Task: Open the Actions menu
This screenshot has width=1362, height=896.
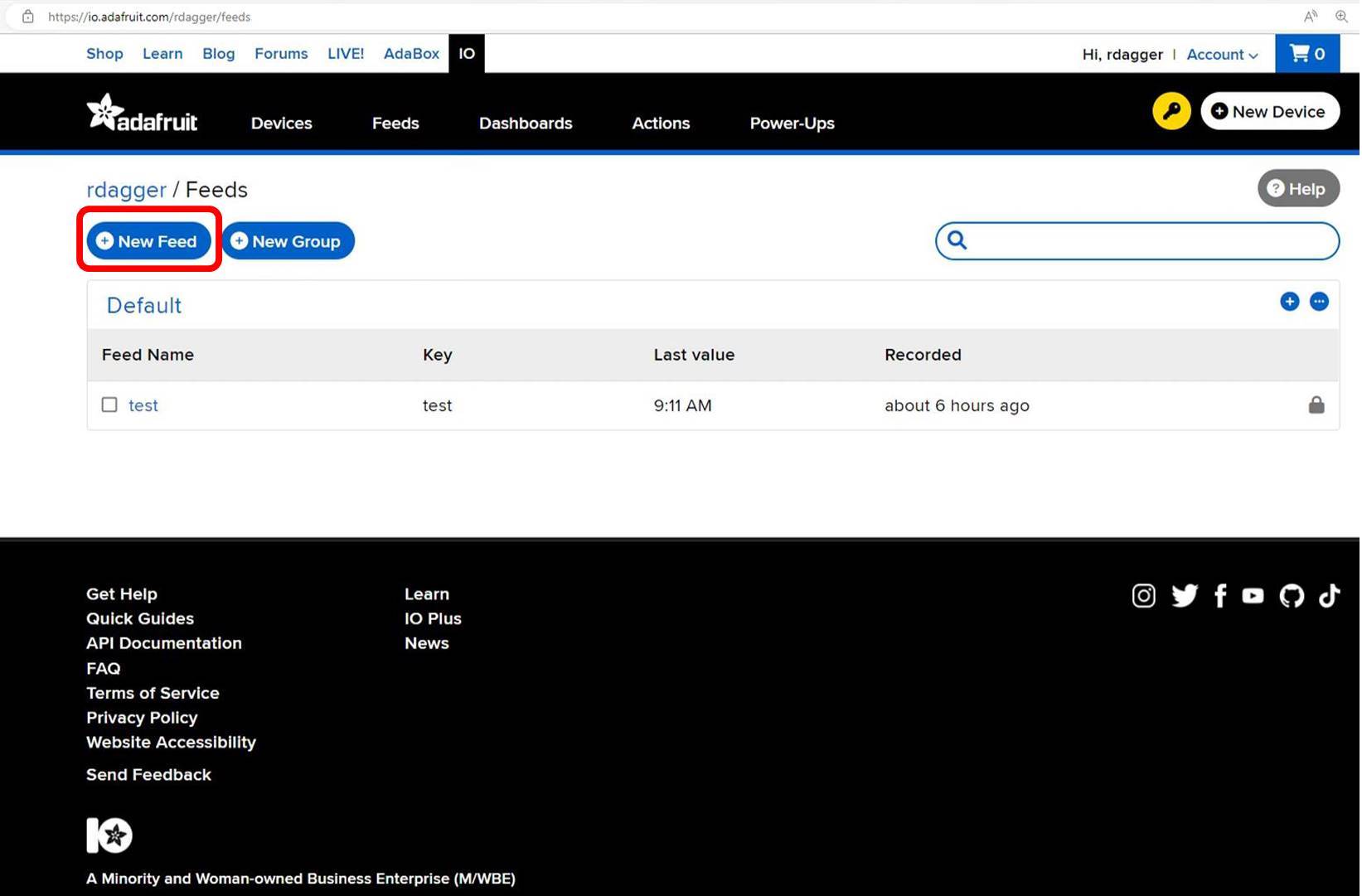Action: tap(662, 124)
